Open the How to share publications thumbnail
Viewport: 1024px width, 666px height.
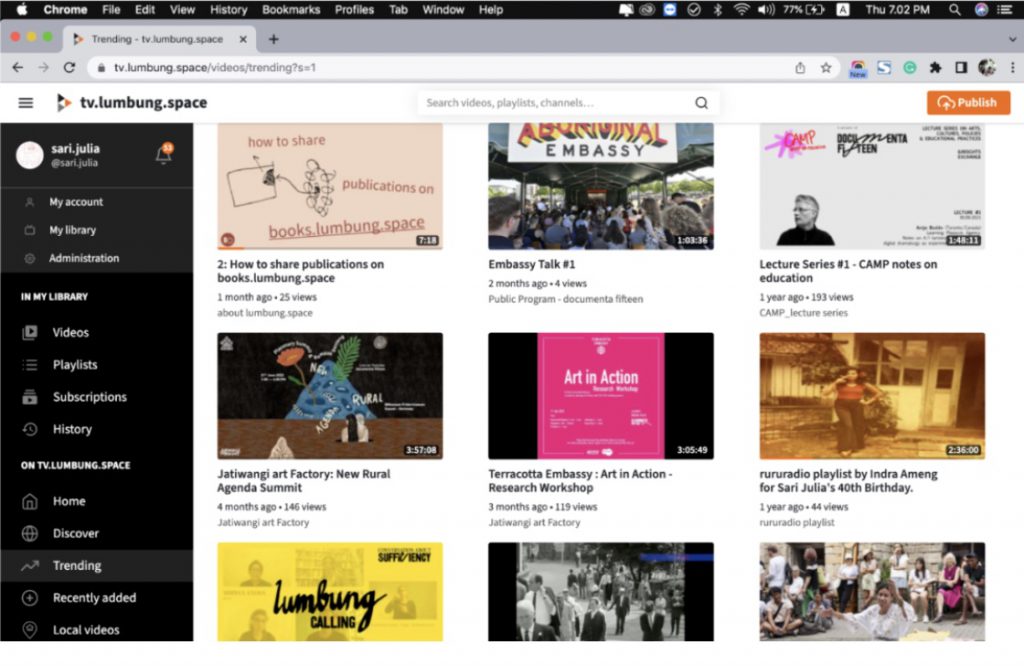330,186
